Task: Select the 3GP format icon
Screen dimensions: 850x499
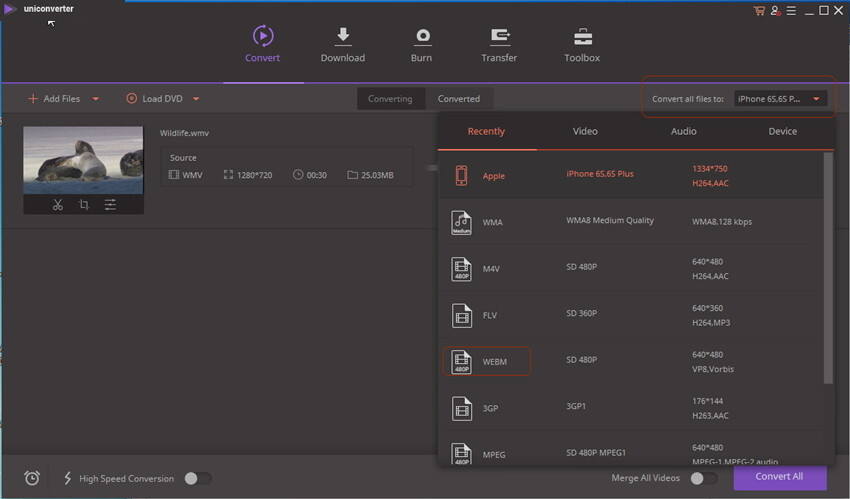Action: tap(461, 409)
